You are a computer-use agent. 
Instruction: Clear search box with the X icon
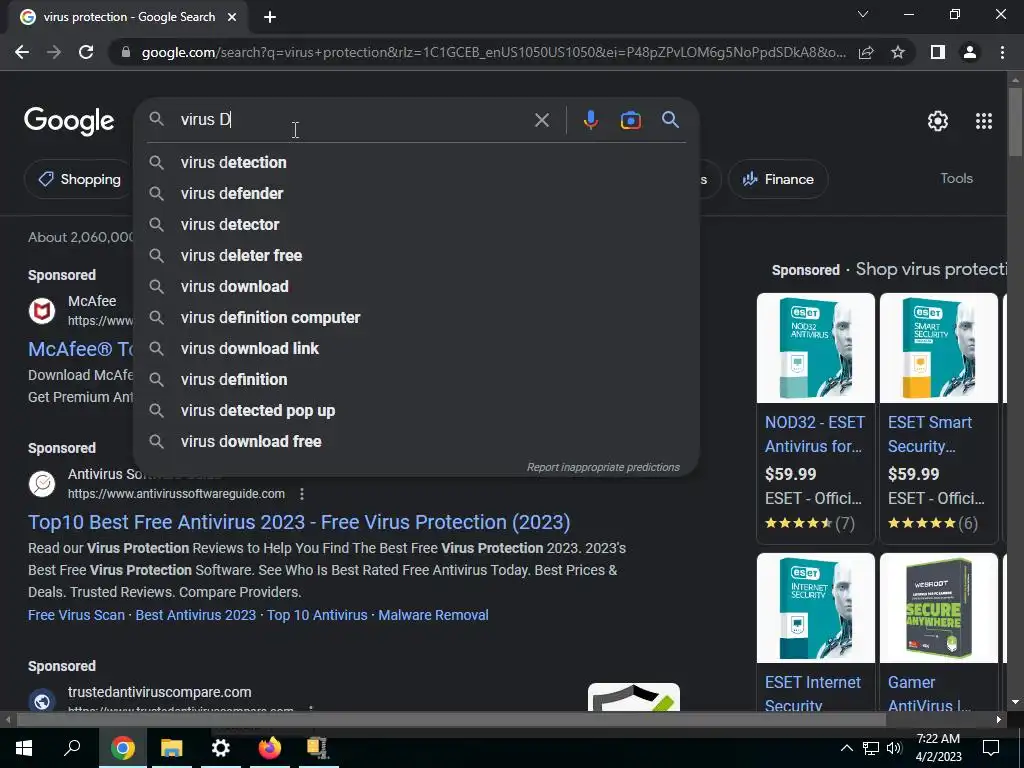pos(541,120)
